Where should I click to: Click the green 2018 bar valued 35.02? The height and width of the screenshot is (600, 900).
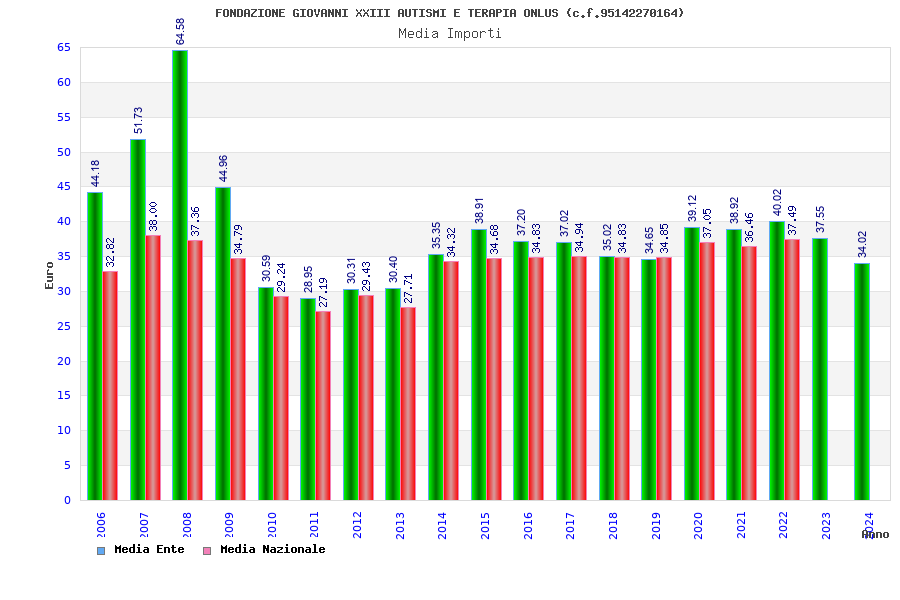click(607, 378)
